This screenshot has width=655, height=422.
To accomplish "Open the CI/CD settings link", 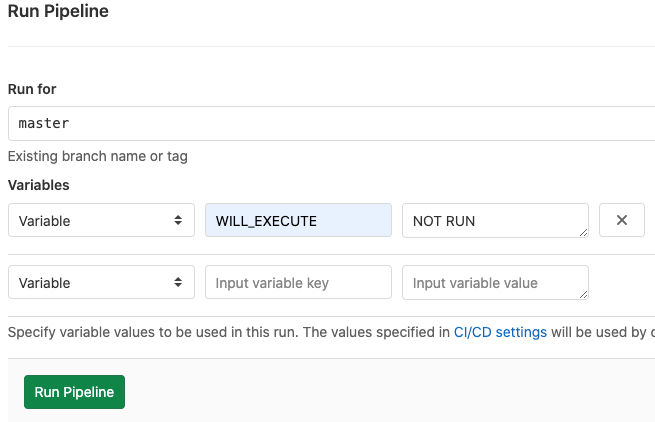I will coord(500,332).
